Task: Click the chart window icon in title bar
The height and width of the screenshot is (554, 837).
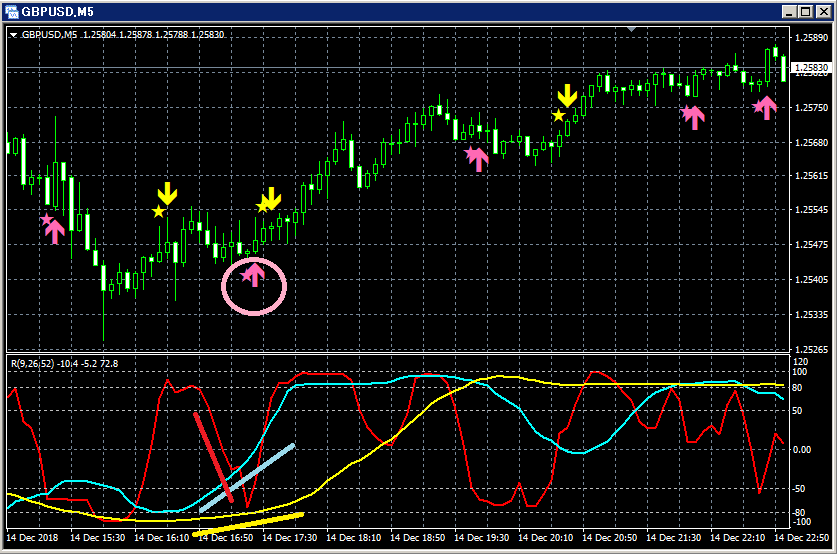Action: point(12,11)
